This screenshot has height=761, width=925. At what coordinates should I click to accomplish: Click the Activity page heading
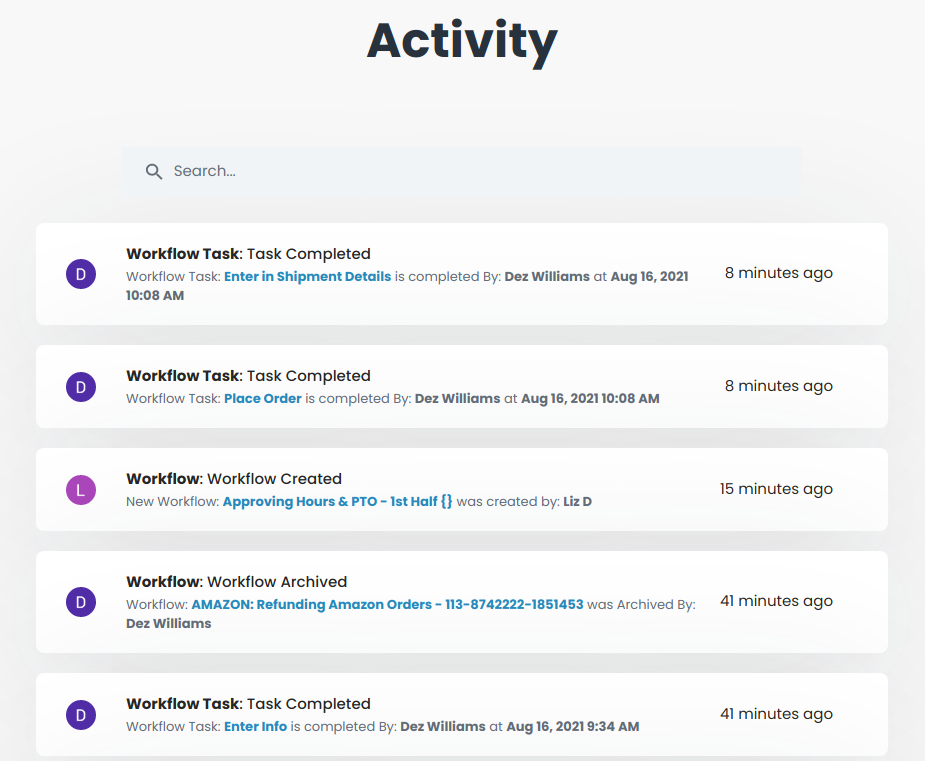[x=462, y=41]
